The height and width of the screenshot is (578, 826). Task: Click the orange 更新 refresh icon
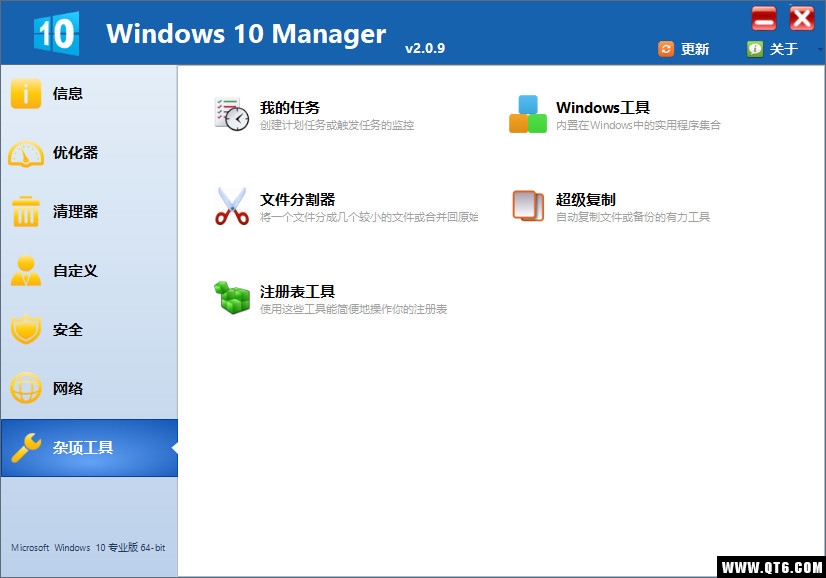point(666,49)
